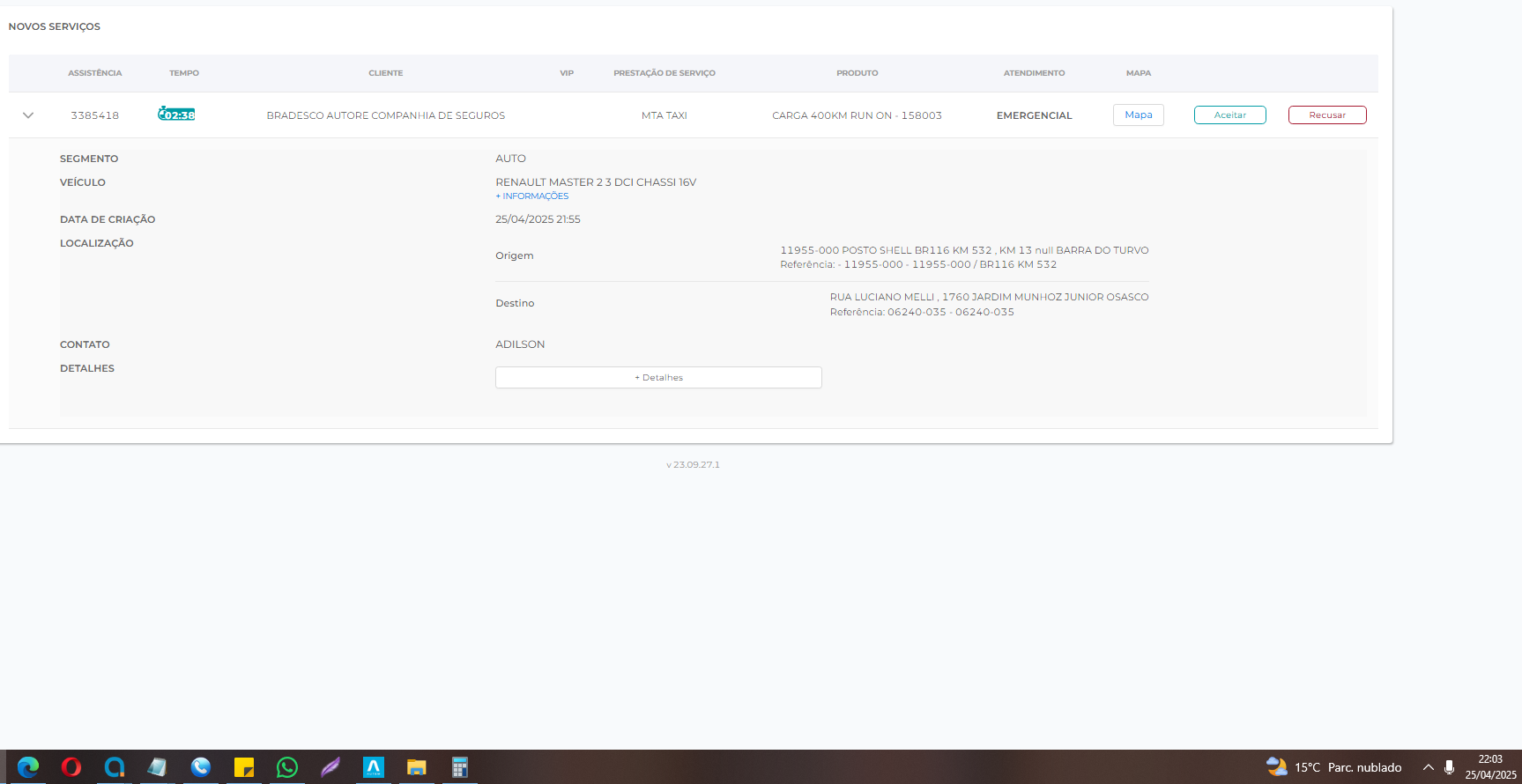Open Sticky Notes from the taskbar

244,767
